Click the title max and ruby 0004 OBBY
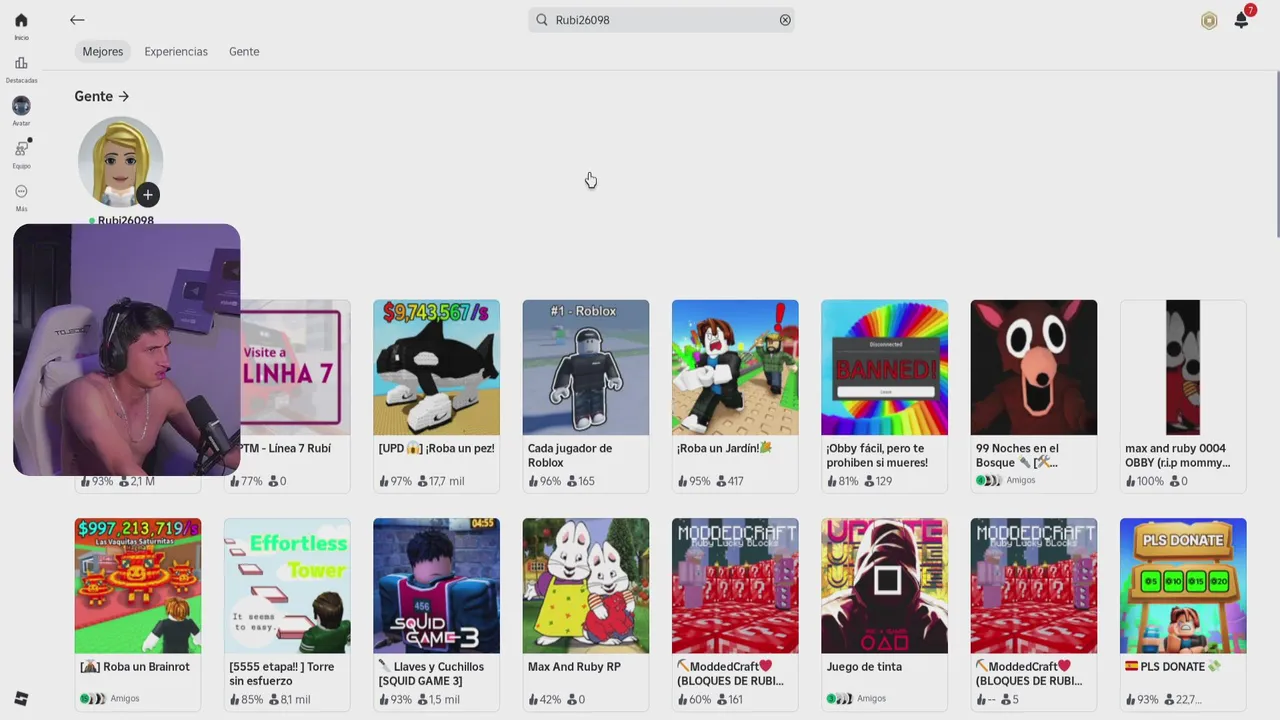The height and width of the screenshot is (720, 1280). click(x=1178, y=455)
